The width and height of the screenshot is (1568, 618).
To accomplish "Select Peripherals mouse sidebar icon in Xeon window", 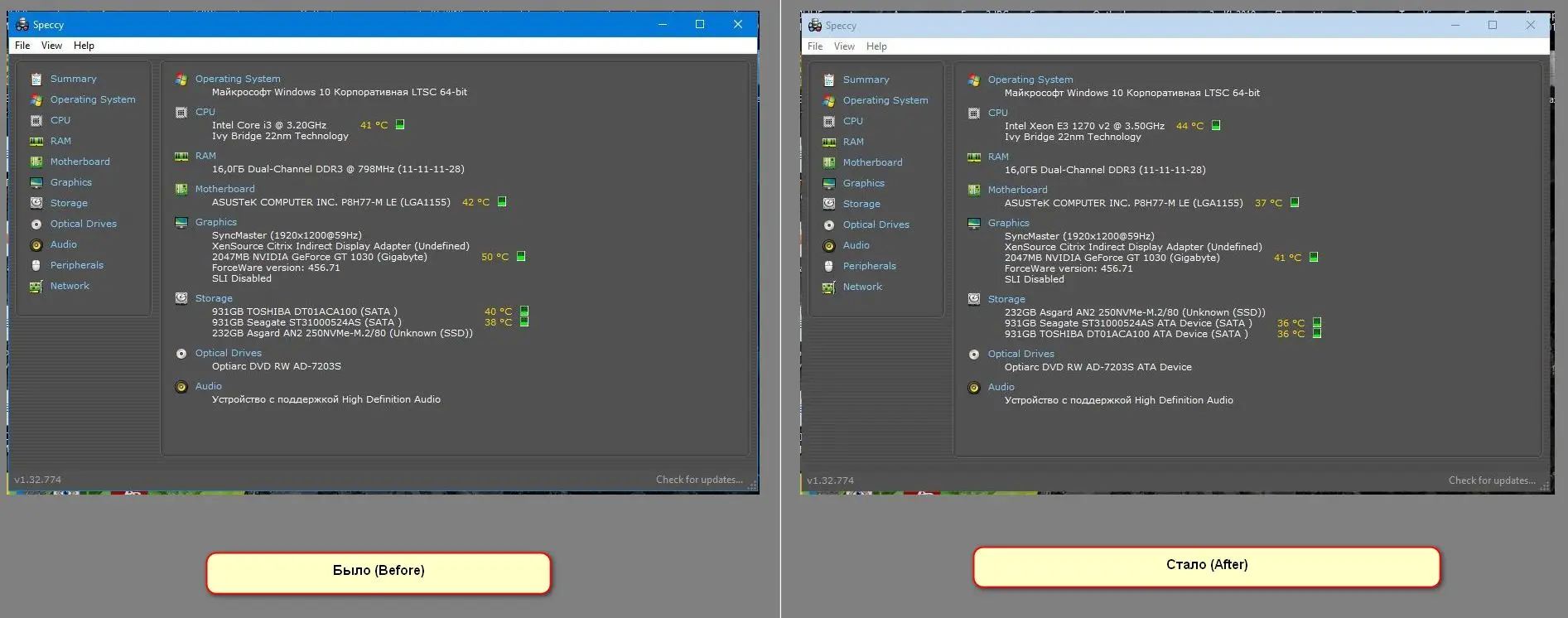I will click(829, 267).
